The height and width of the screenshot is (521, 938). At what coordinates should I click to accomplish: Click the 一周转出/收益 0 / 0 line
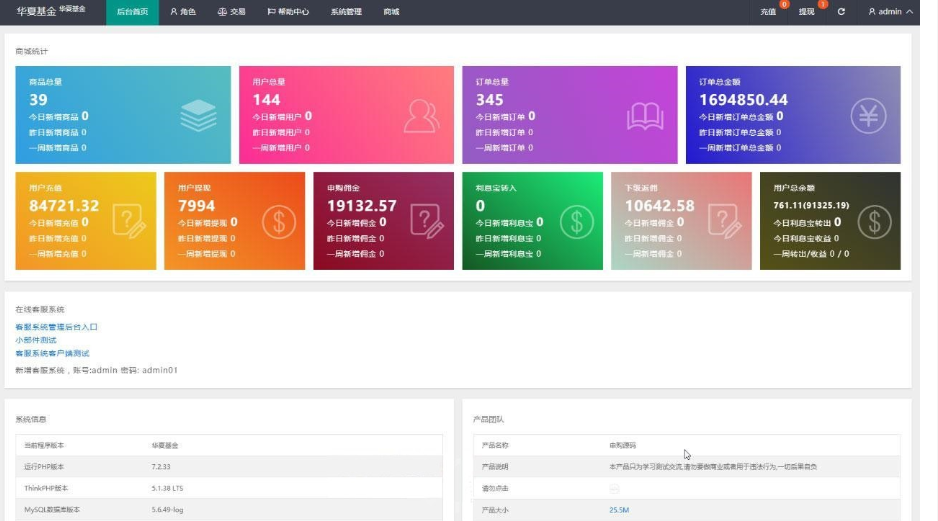coord(811,254)
